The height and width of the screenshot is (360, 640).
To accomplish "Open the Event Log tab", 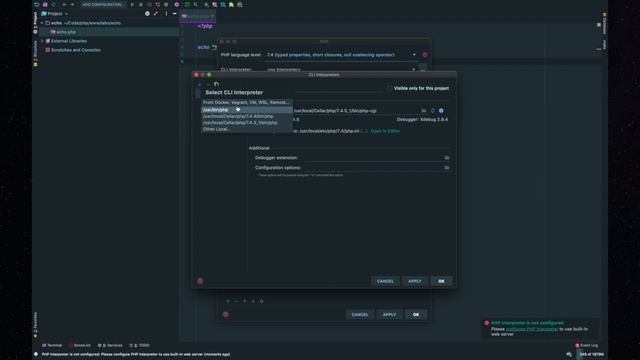I will click(x=587, y=345).
